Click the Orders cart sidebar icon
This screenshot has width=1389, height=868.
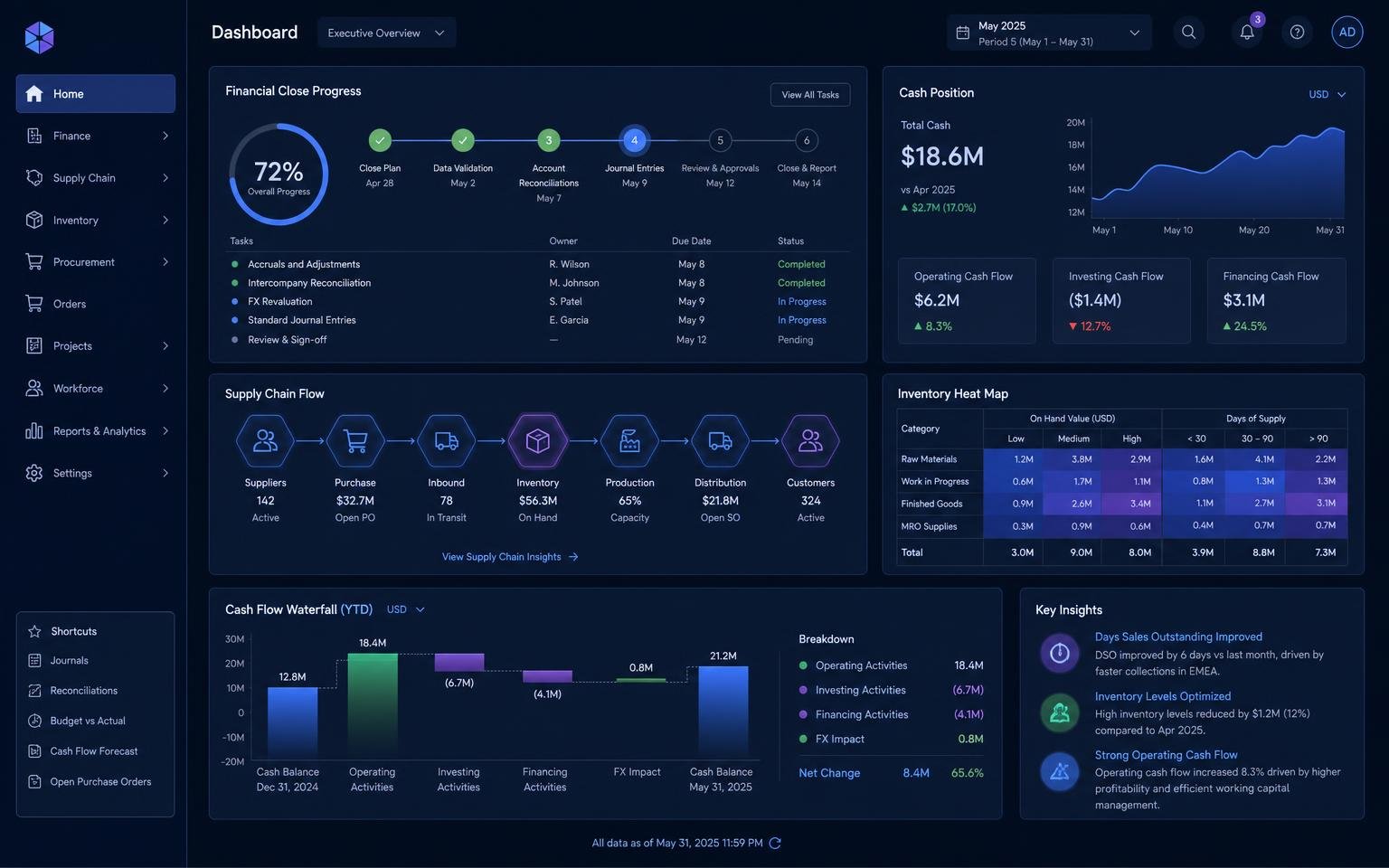point(34,304)
